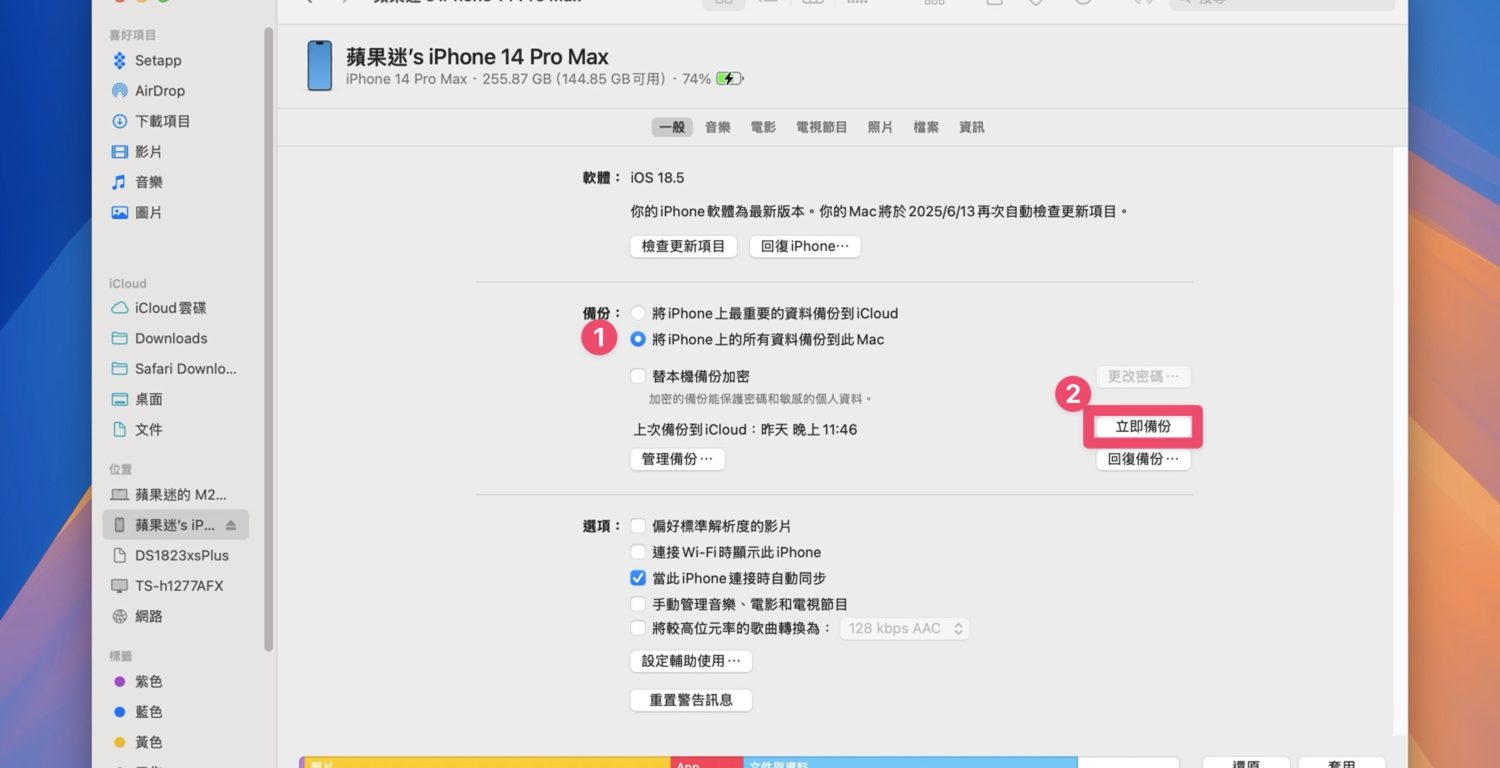Open the 下載項目 downloads folder
The width and height of the screenshot is (1500, 768).
point(162,121)
